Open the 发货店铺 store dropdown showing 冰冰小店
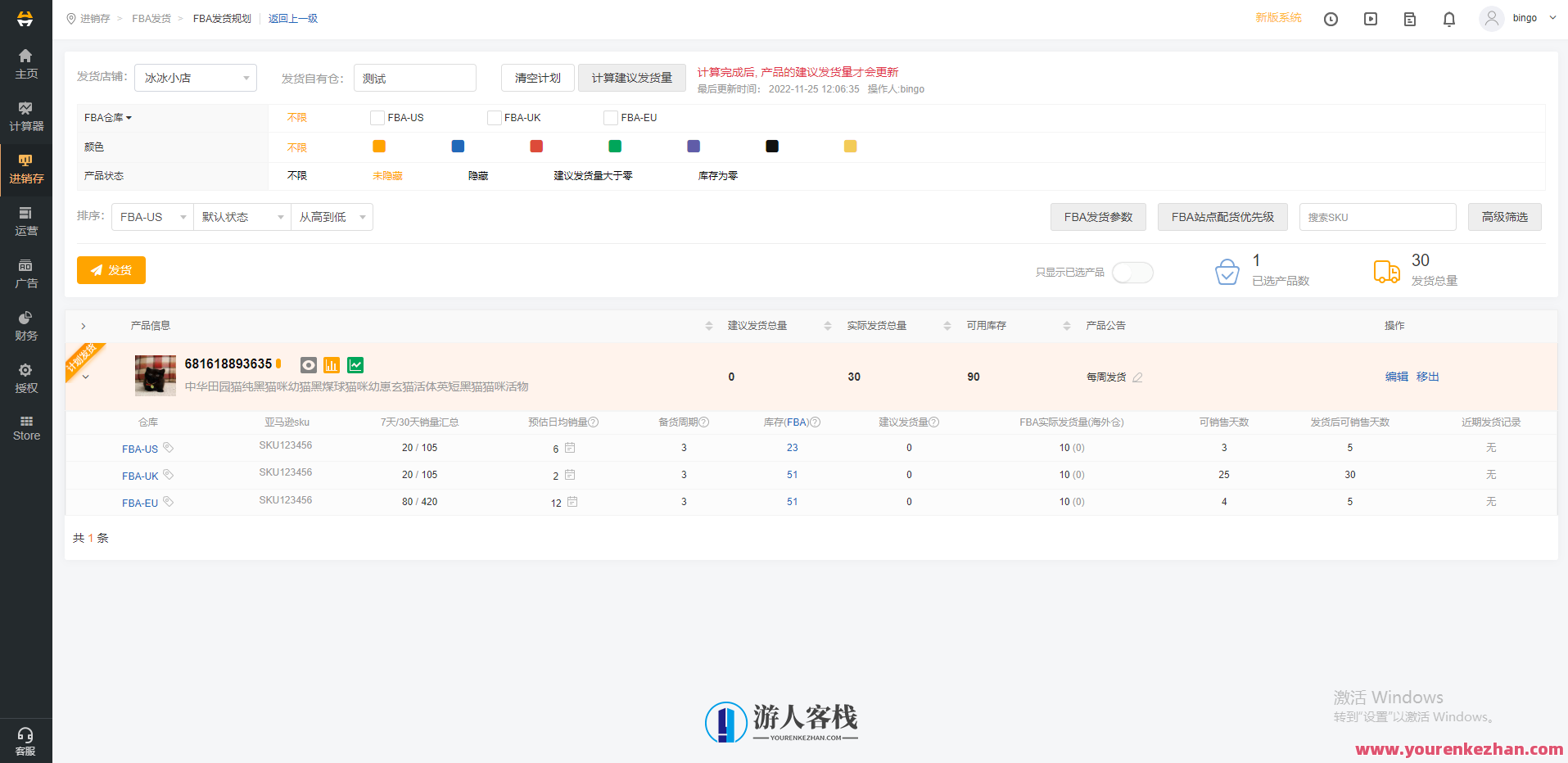 pyautogui.click(x=195, y=77)
